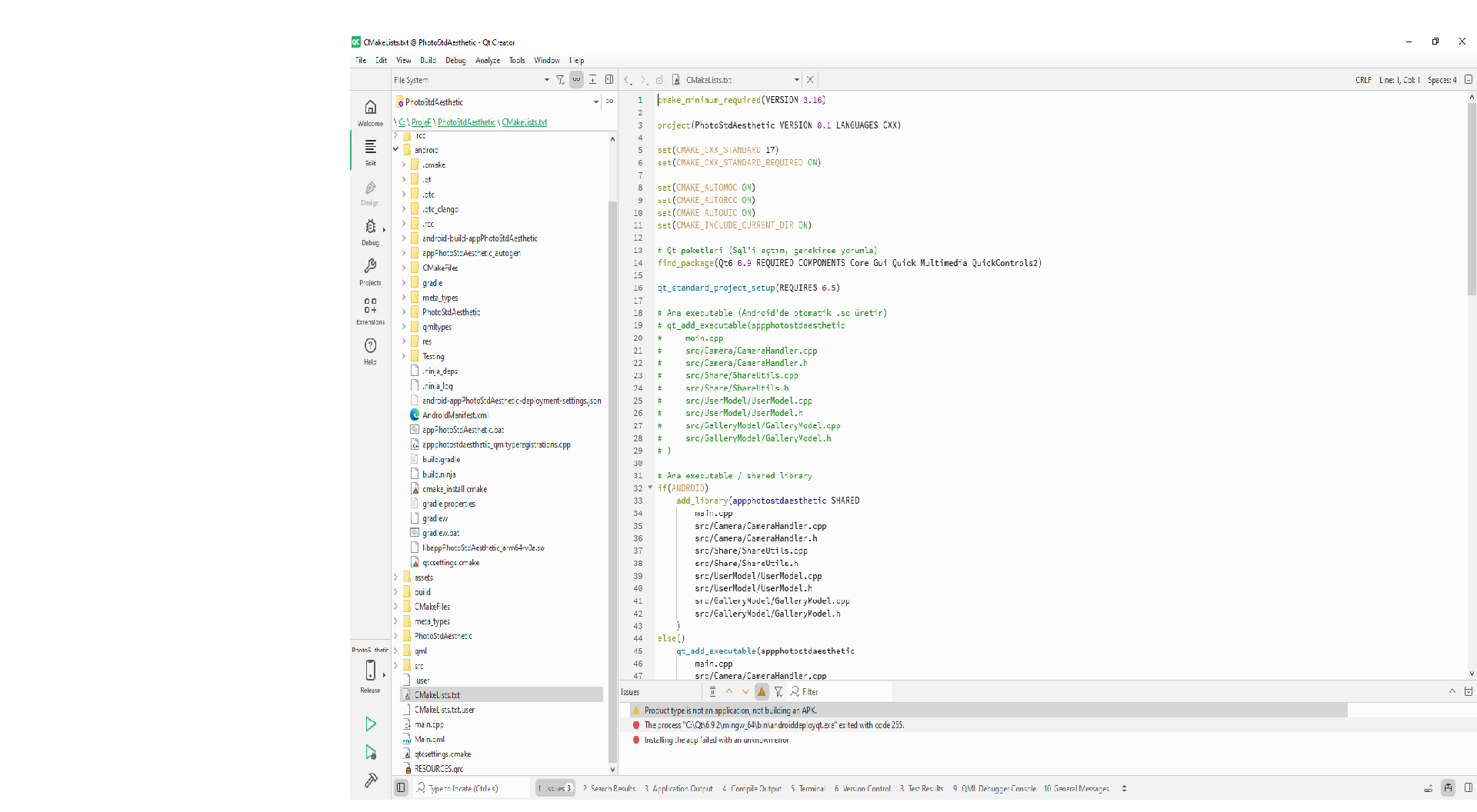1477x812 pixels.
Task: Follow the ProjeP breadcrumb link
Action: pos(421,122)
